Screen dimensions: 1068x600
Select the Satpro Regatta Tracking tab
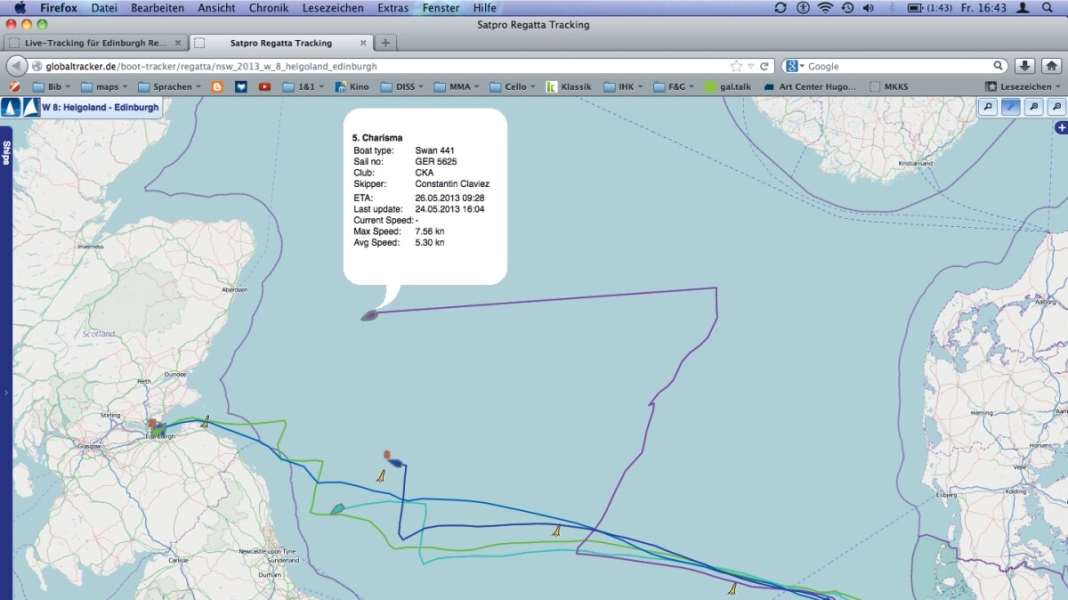tap(281, 43)
